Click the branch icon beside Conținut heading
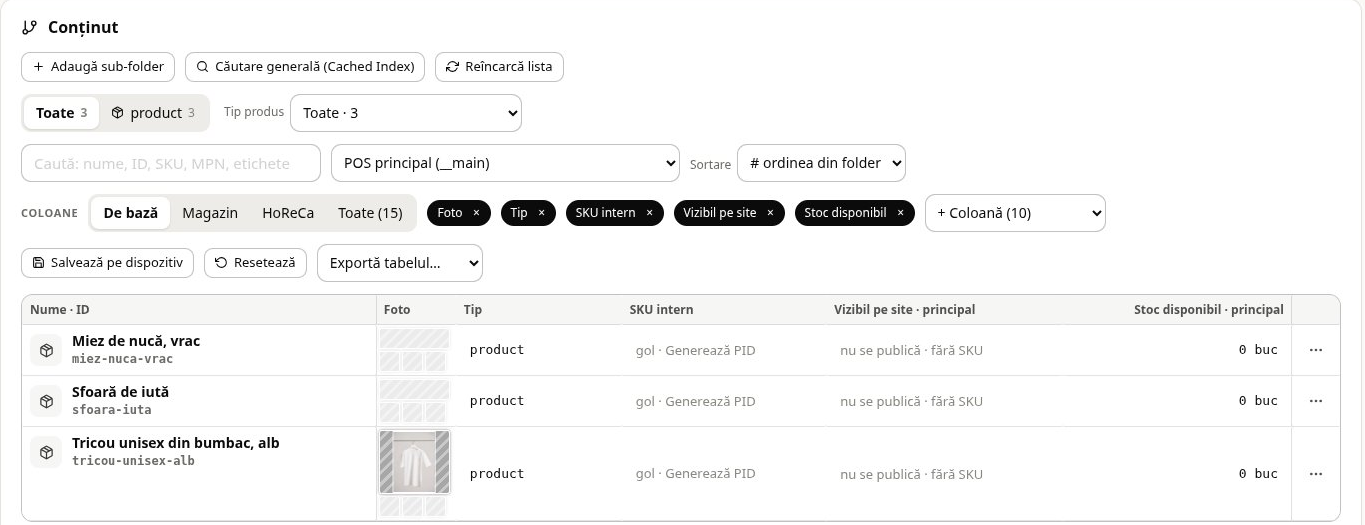 (30, 28)
